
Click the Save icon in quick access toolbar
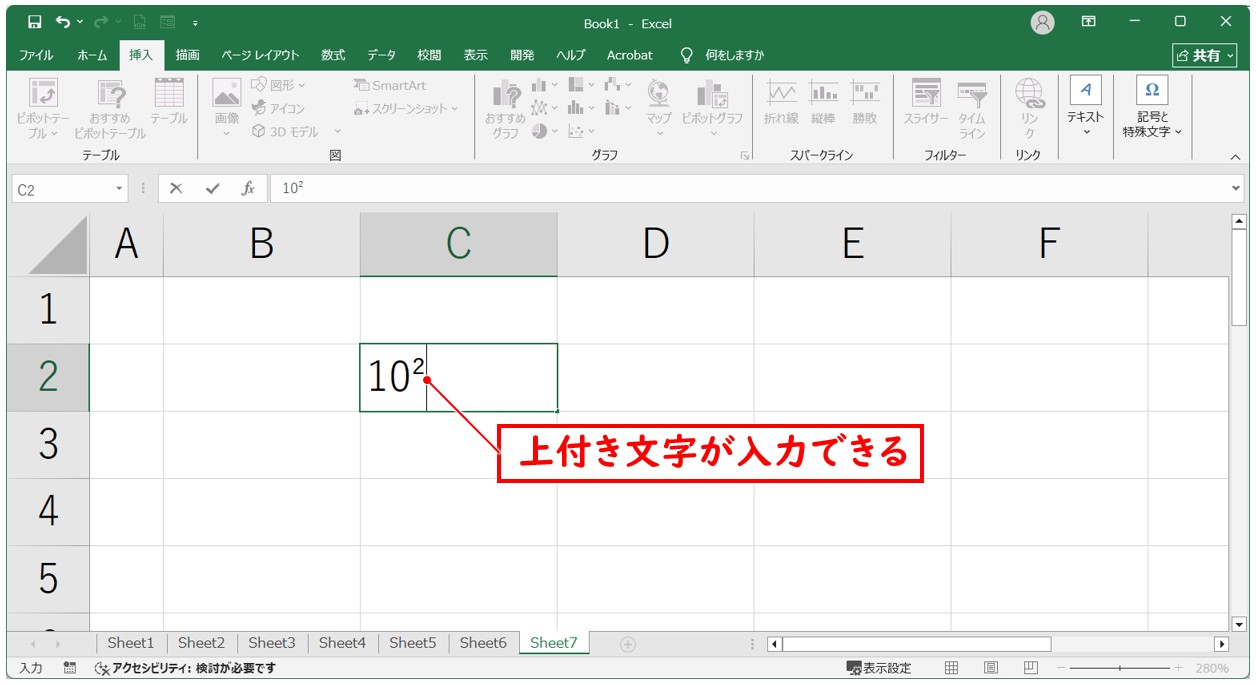(35, 22)
